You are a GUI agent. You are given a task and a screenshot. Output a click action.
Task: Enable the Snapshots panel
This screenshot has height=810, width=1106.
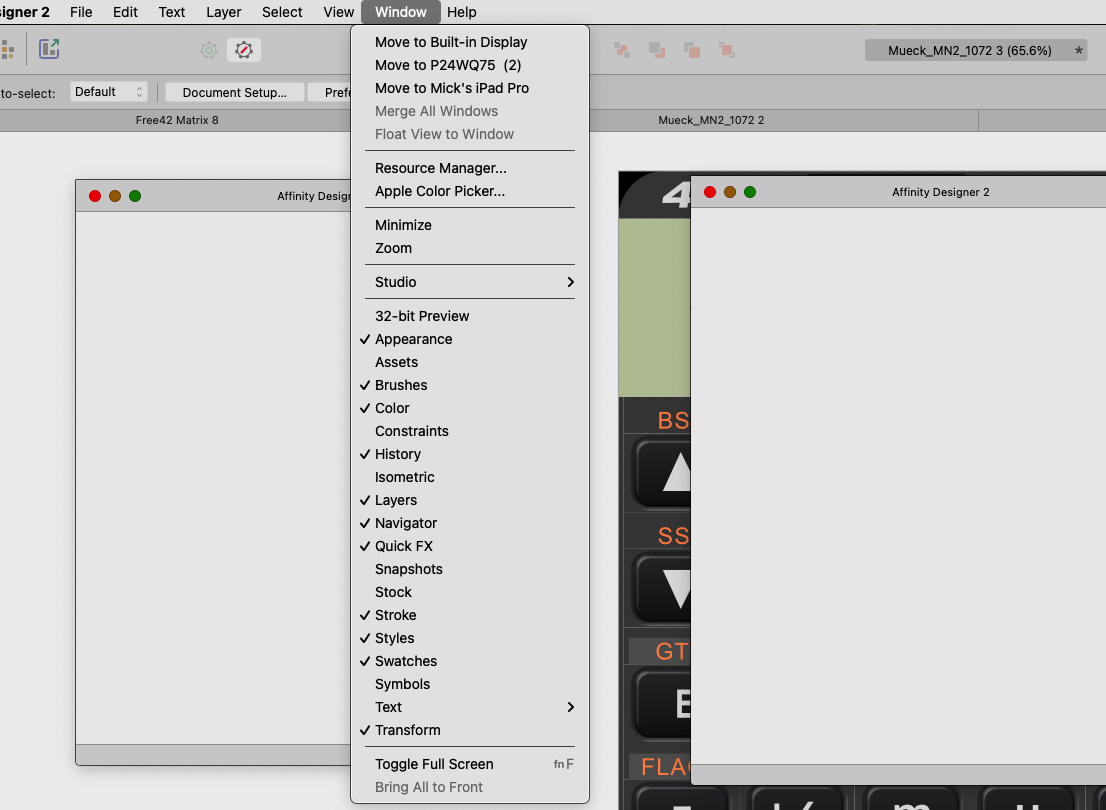point(470,569)
